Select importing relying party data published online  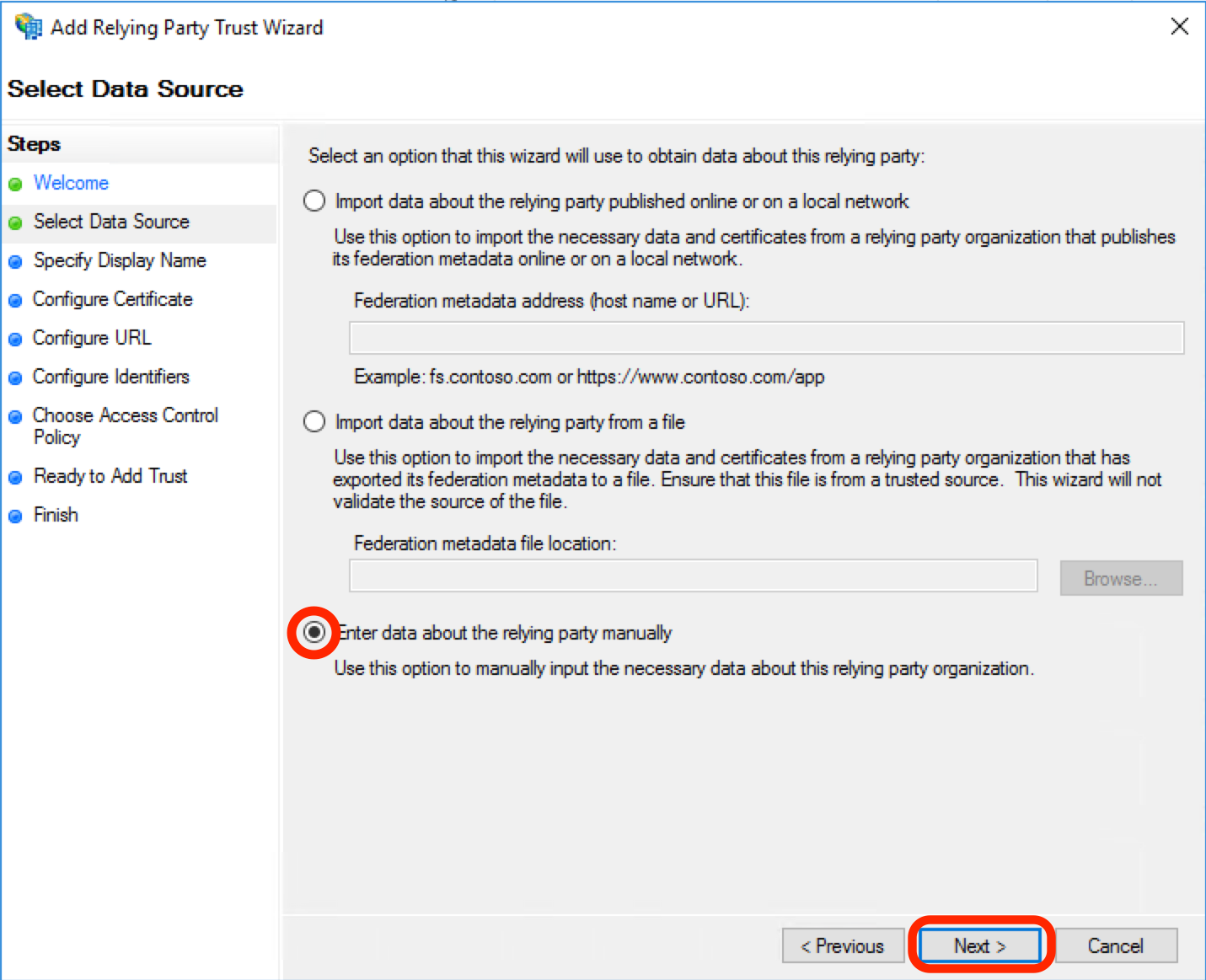(314, 201)
